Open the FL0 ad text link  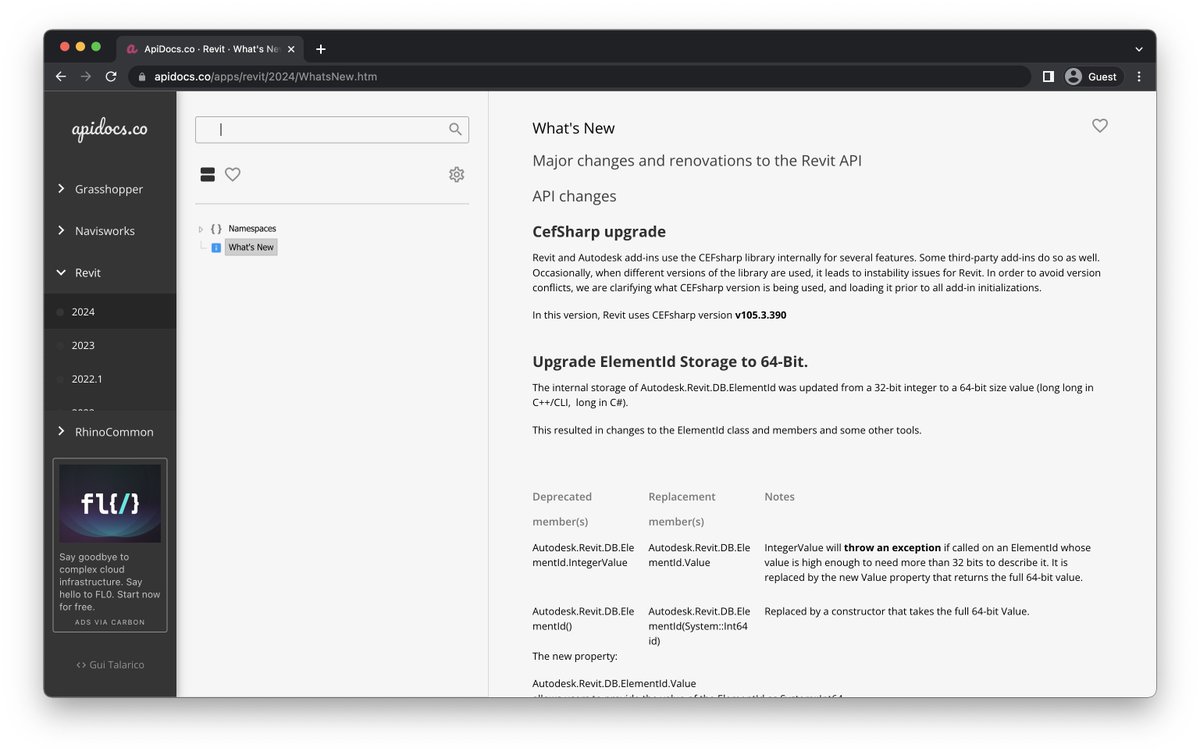(x=110, y=581)
